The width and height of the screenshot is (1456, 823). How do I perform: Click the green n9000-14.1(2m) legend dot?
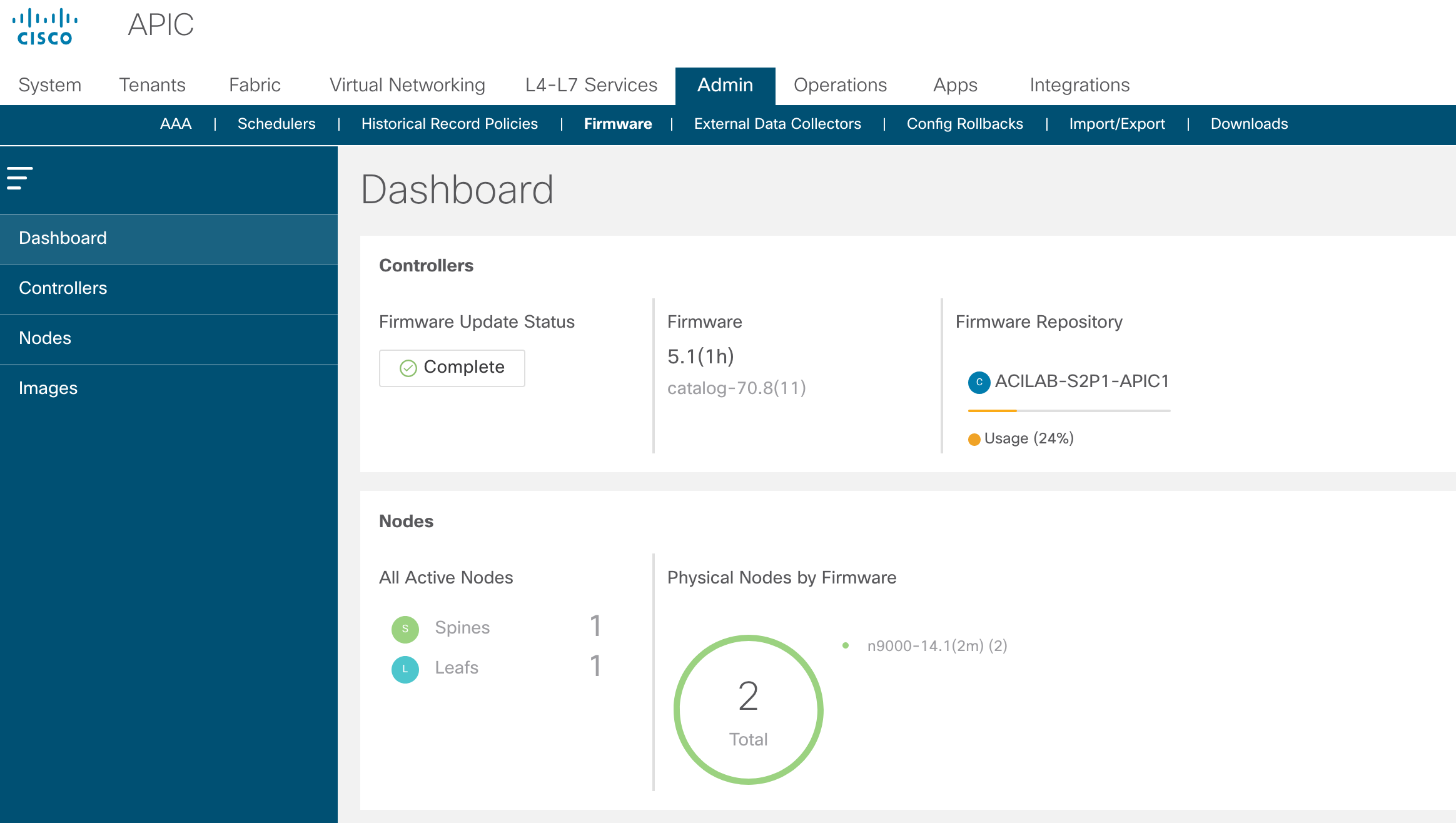pyautogui.click(x=846, y=645)
